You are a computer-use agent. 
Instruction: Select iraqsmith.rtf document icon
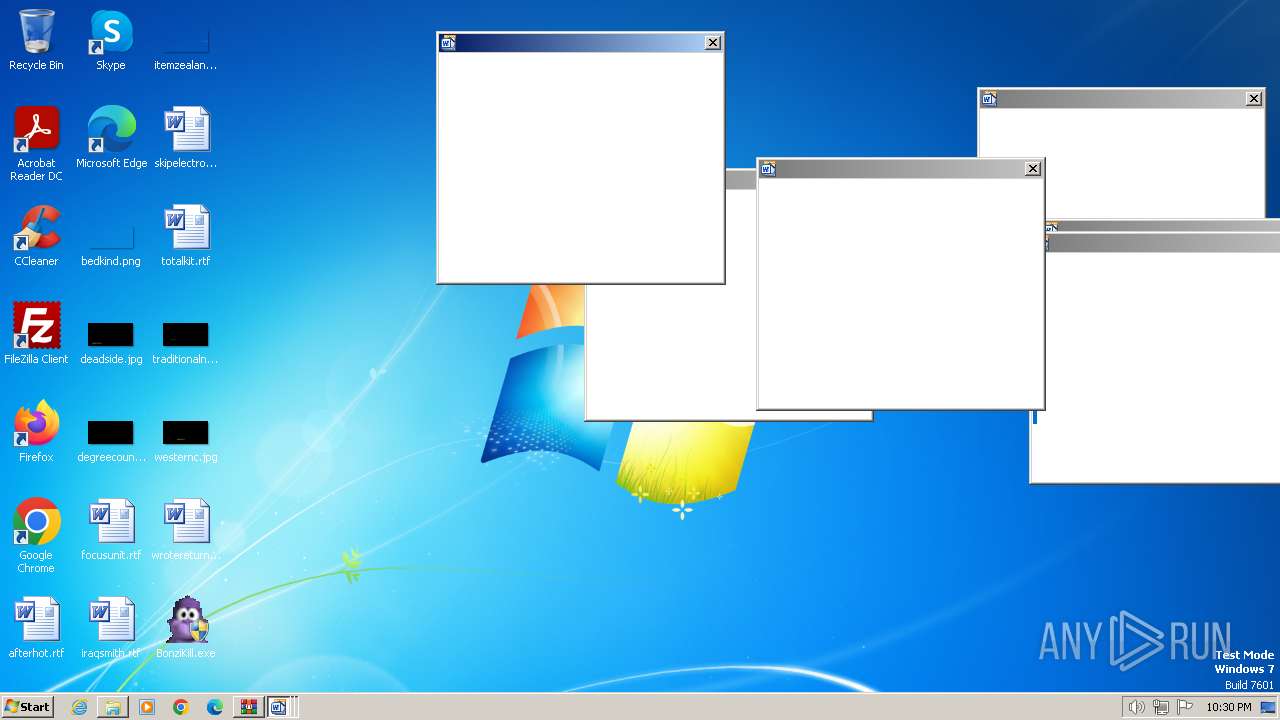click(111, 628)
